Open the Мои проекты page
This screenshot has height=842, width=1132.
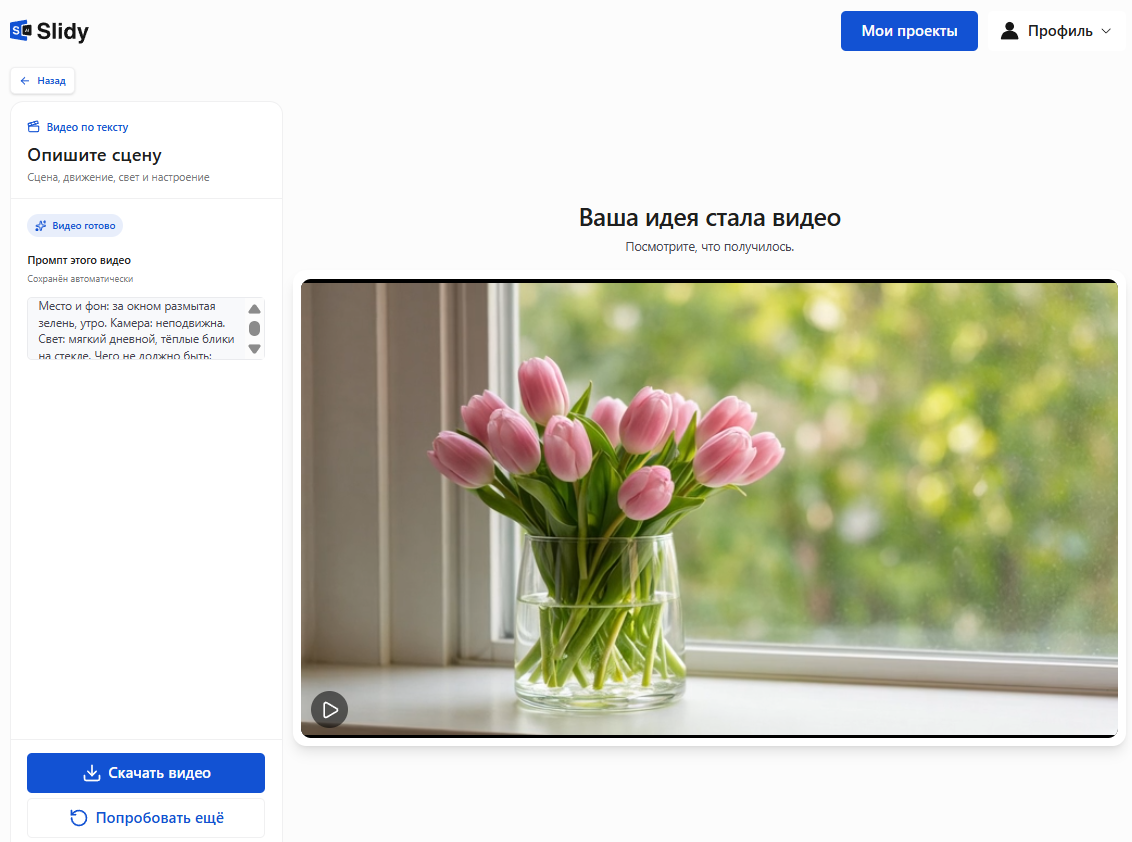tap(909, 31)
